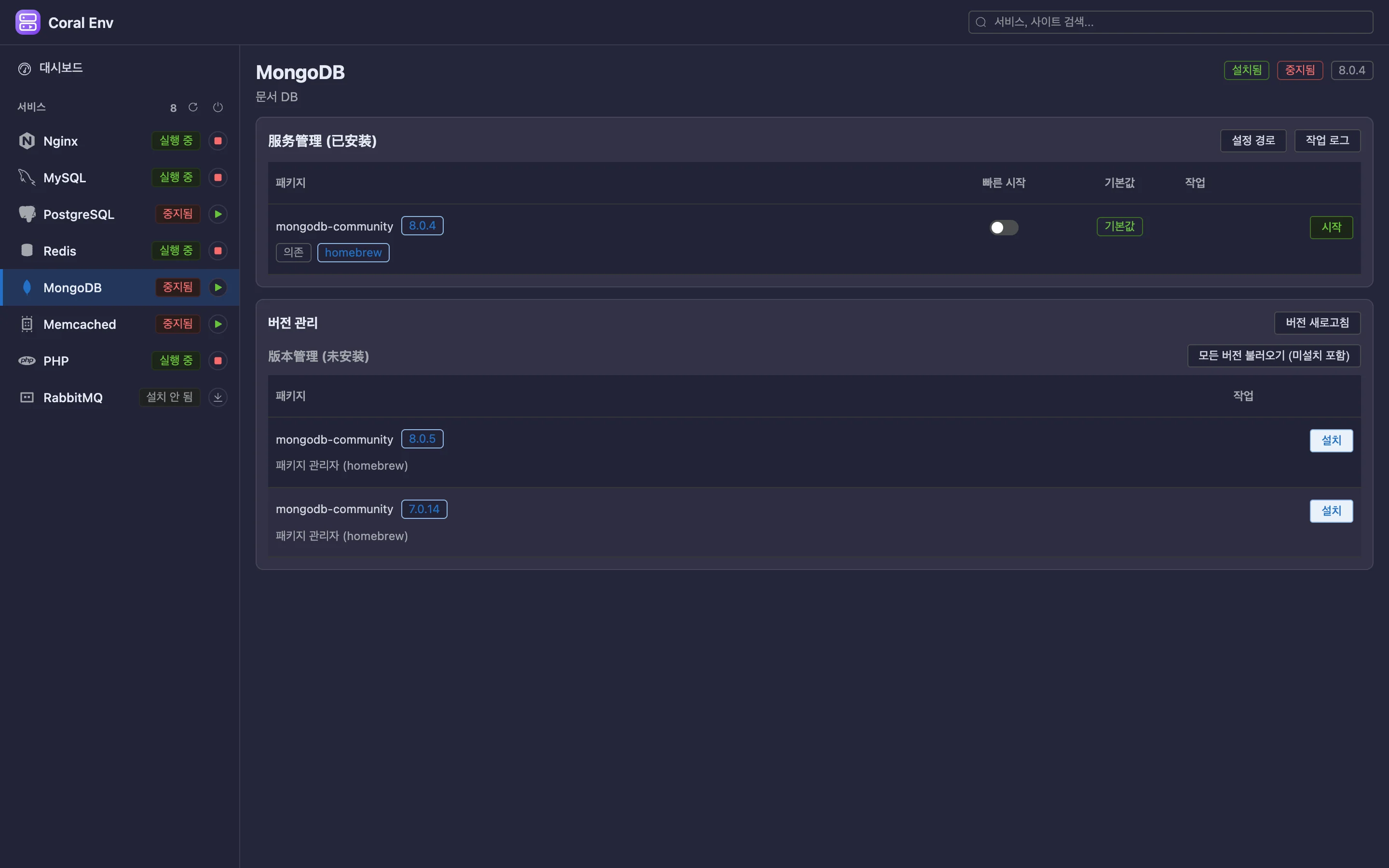Click the MySQL dolphin icon
The width and height of the screenshot is (1389, 868).
(27, 177)
